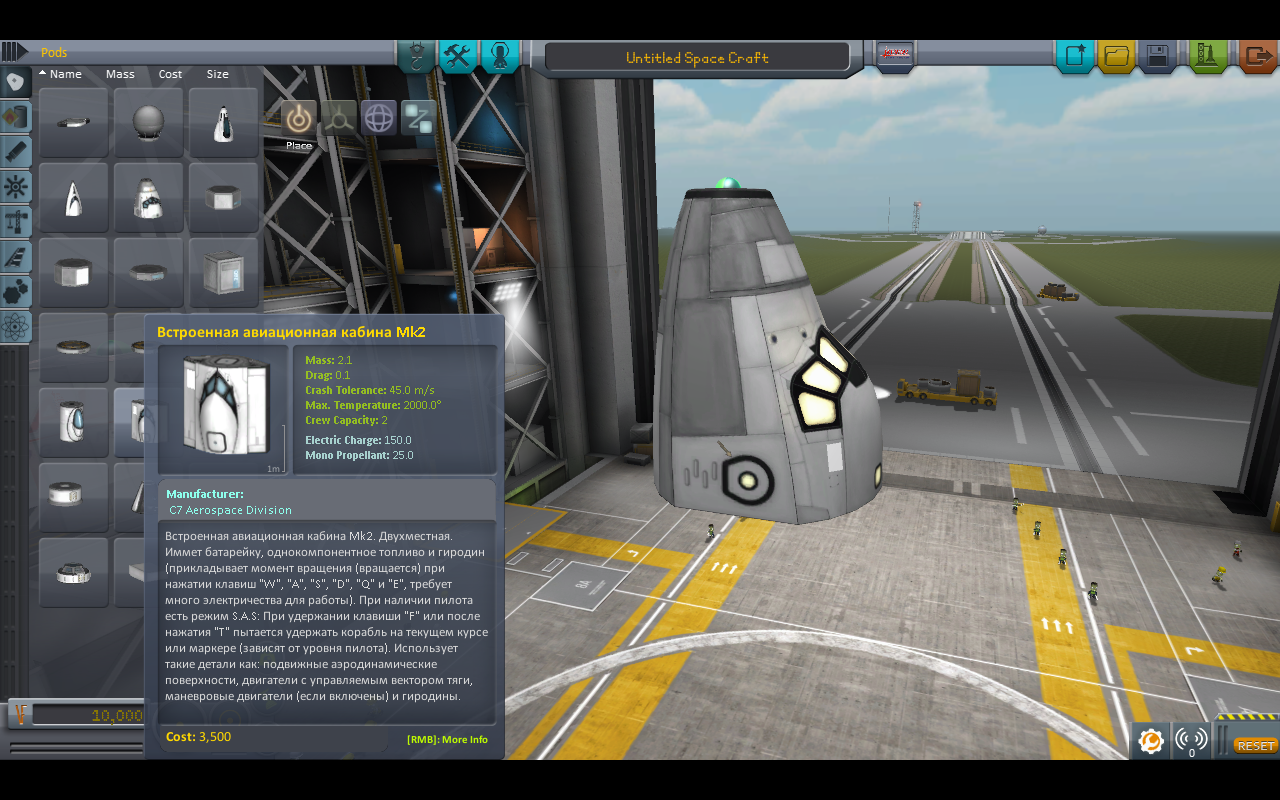Save the craft with the disk icon

click(x=1158, y=56)
